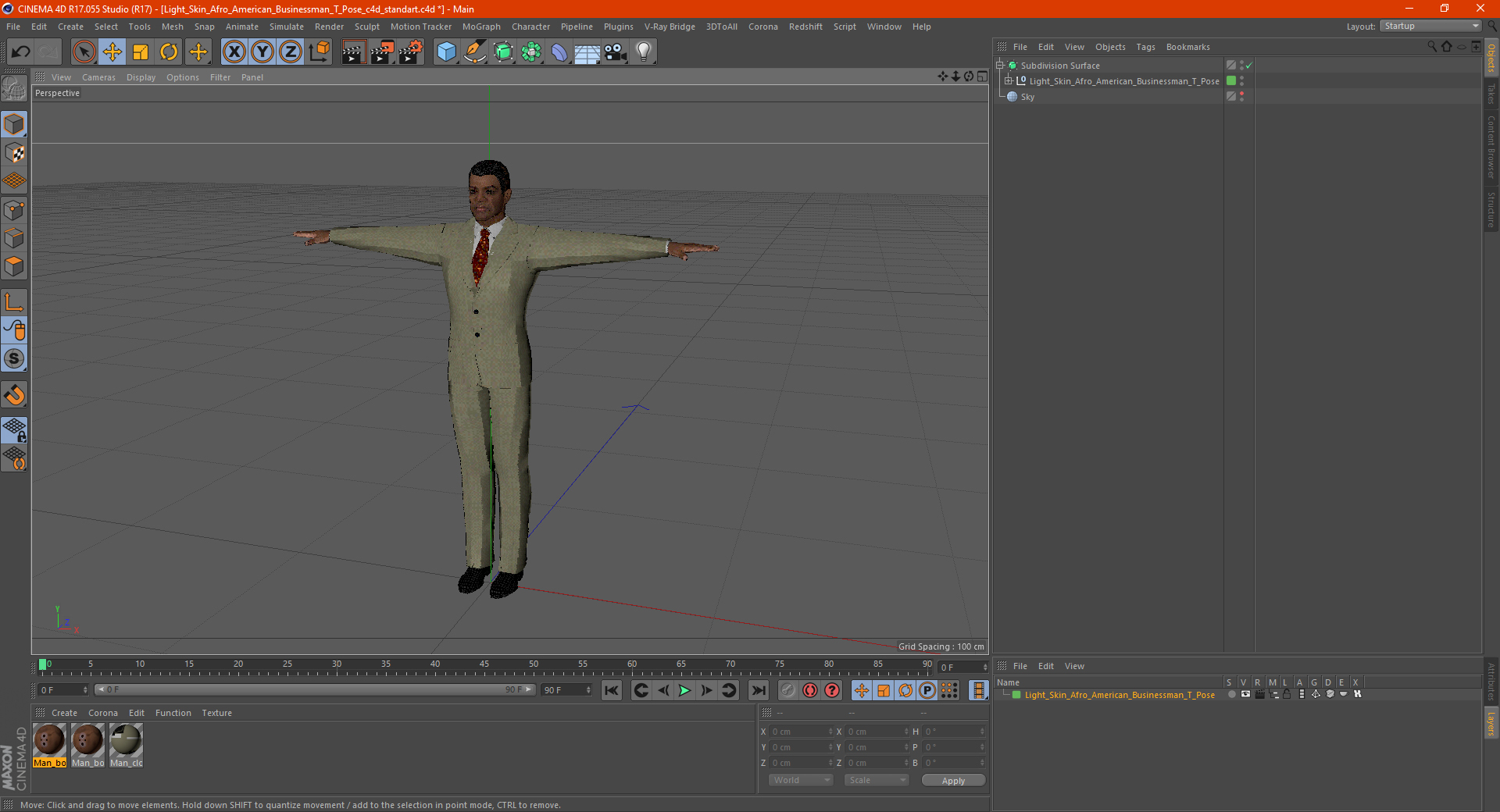This screenshot has width=1500, height=812.
Task: Select the Scale tool in top toolbar
Action: click(141, 52)
